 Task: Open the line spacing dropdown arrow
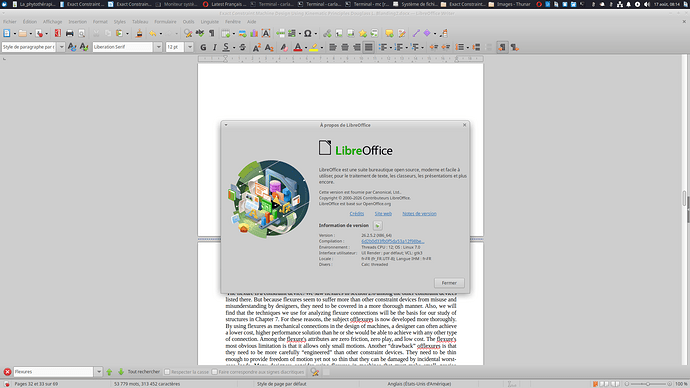(467, 47)
